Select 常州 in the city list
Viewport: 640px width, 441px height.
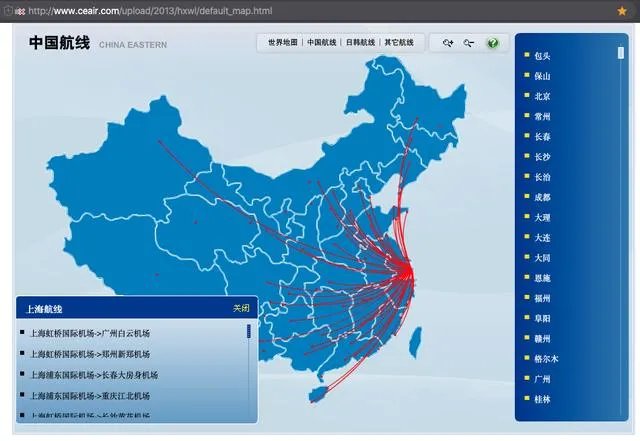click(x=542, y=116)
